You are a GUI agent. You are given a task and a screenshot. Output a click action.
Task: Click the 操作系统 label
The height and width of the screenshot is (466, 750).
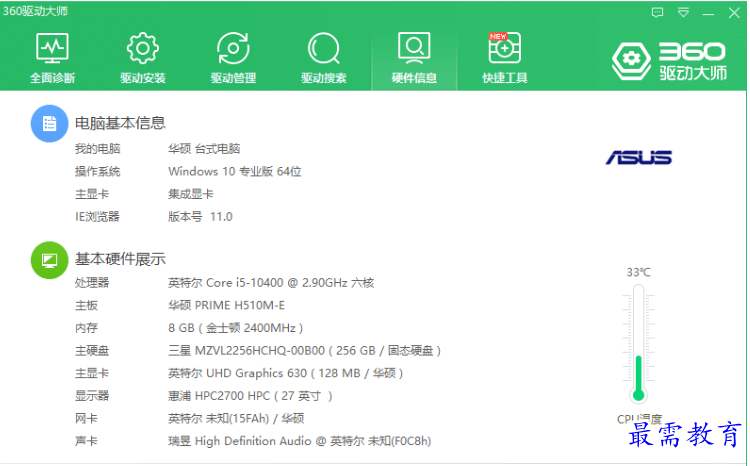[98, 171]
